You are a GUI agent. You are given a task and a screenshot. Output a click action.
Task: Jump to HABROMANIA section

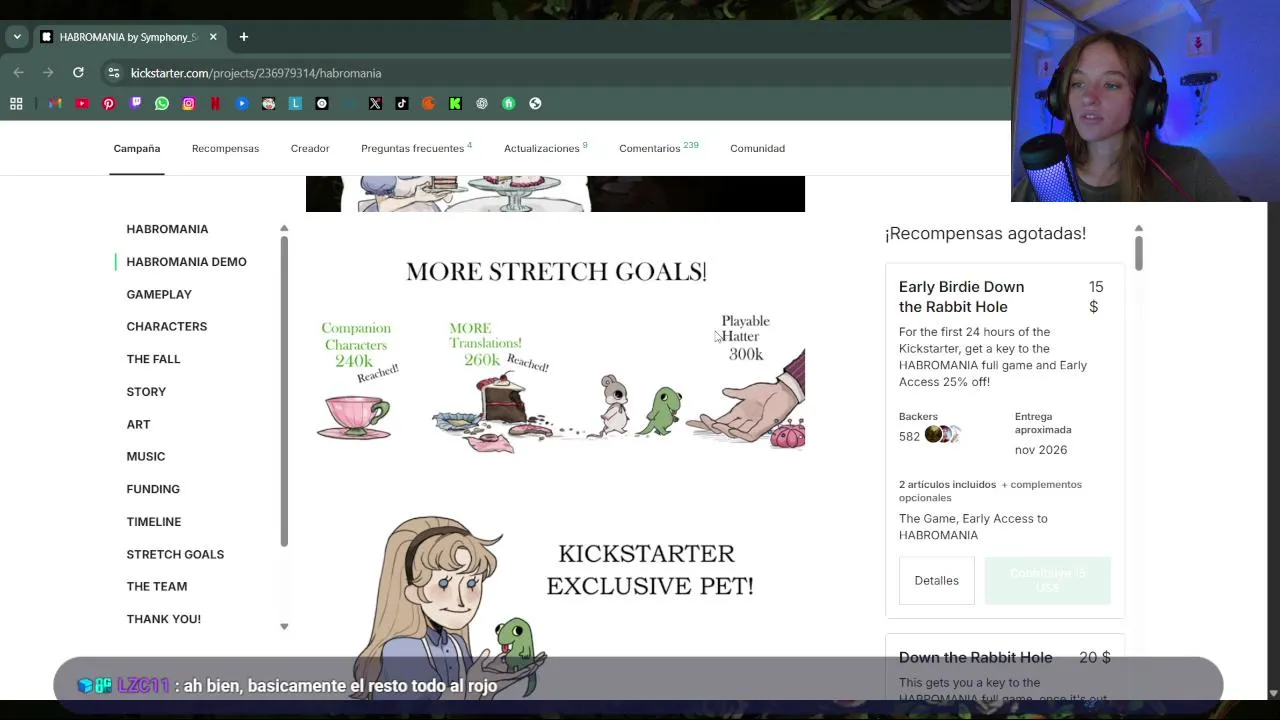pos(167,229)
